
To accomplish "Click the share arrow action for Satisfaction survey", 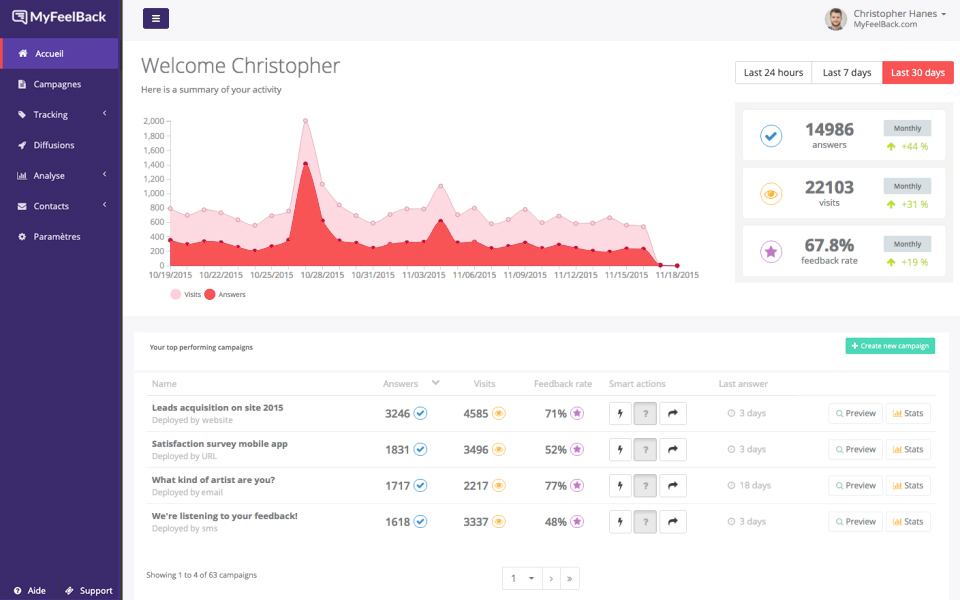I will click(672, 449).
